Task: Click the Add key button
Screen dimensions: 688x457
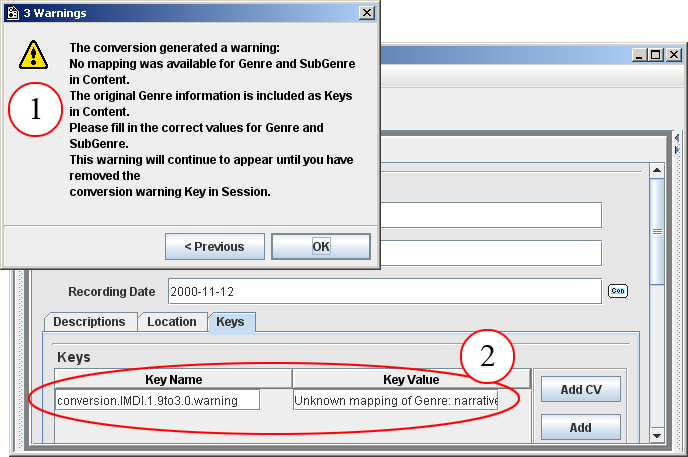Action: (580, 427)
